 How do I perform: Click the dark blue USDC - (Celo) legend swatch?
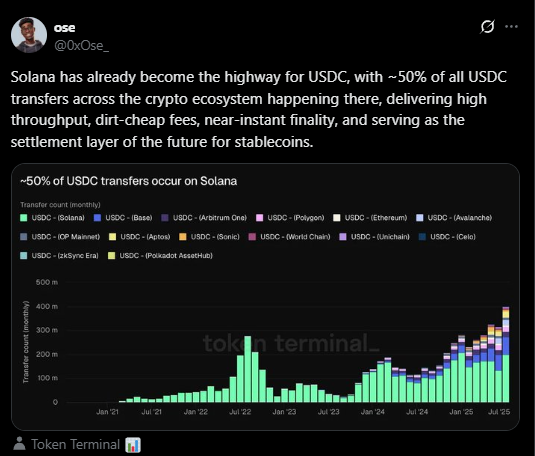pos(422,237)
